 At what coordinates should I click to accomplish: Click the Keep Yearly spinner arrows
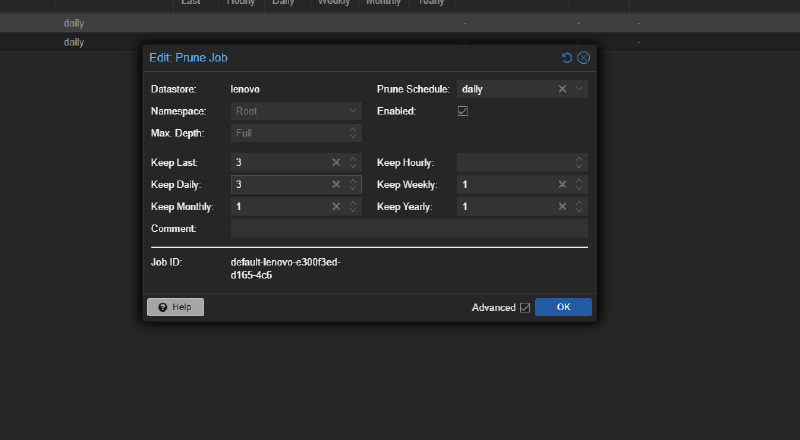579,206
